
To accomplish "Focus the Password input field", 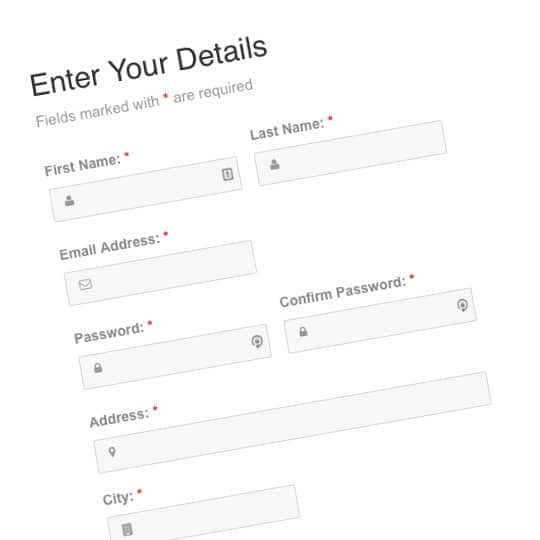I will click(175, 356).
